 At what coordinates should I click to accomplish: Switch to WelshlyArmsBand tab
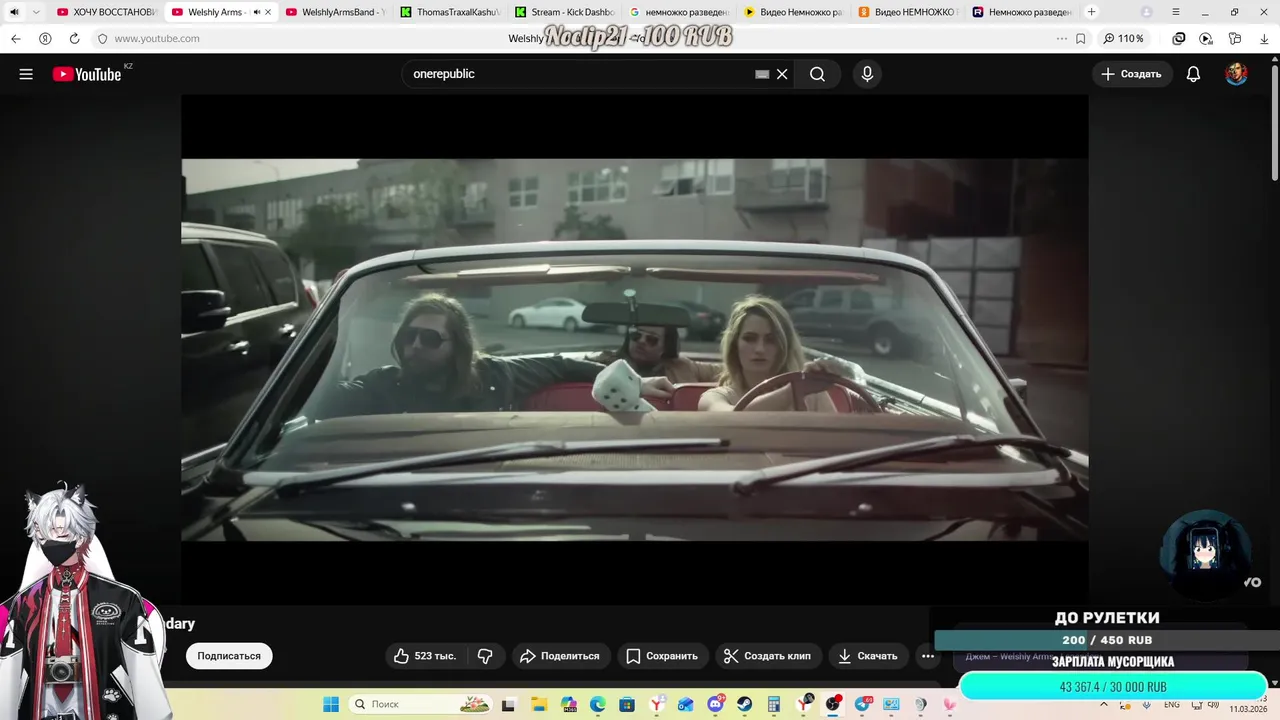(335, 12)
